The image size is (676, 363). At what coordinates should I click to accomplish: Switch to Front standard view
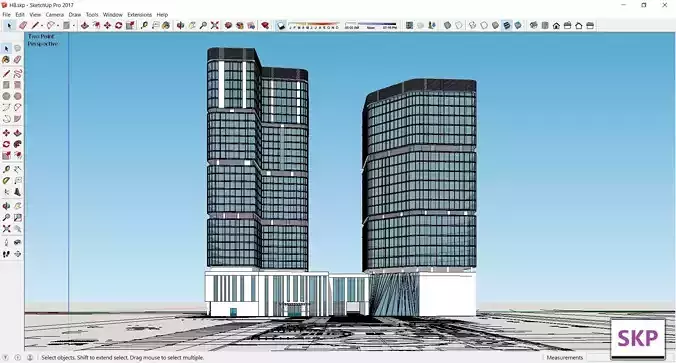pos(556,25)
